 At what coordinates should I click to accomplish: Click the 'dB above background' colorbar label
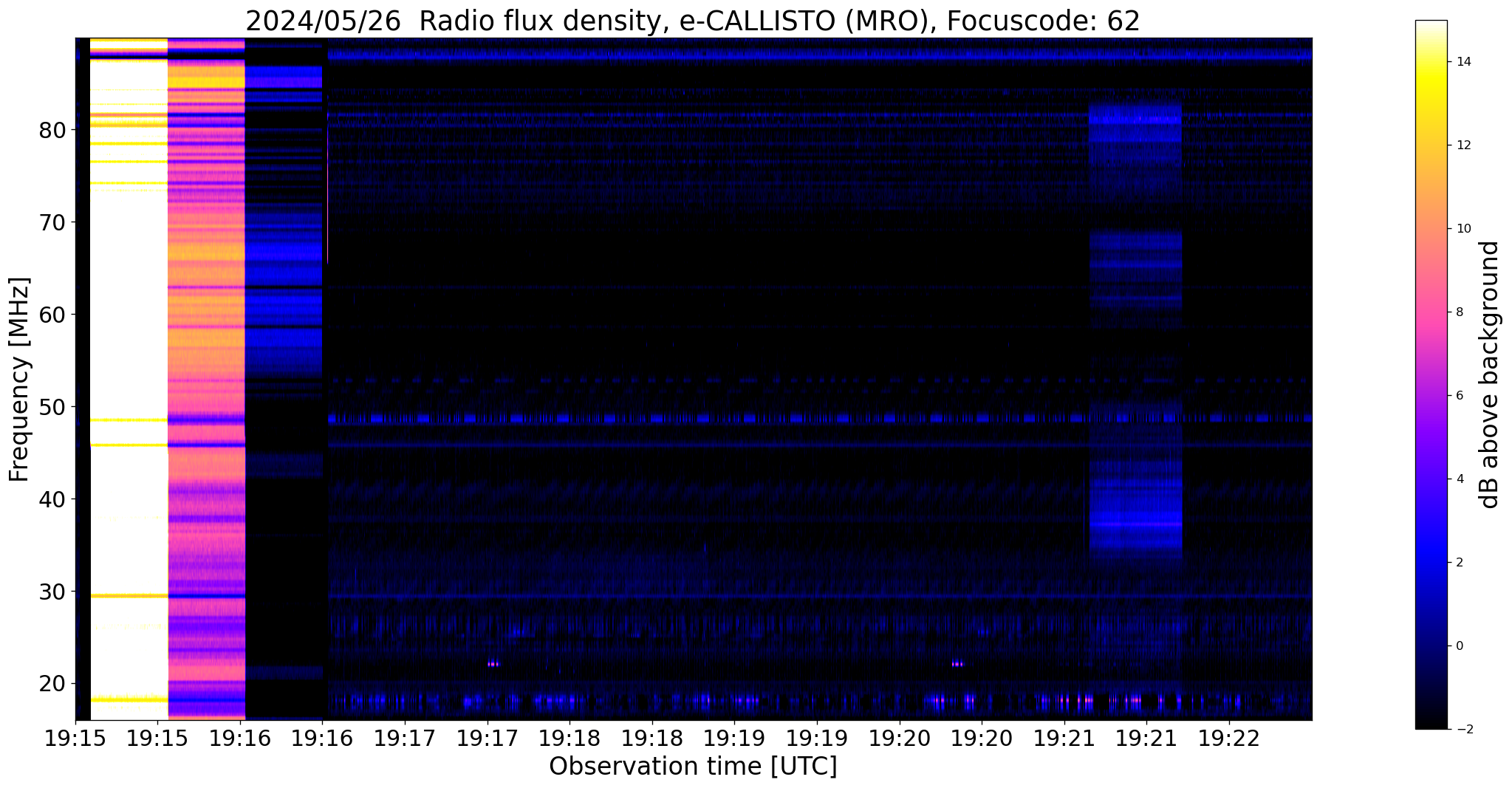point(1490,374)
